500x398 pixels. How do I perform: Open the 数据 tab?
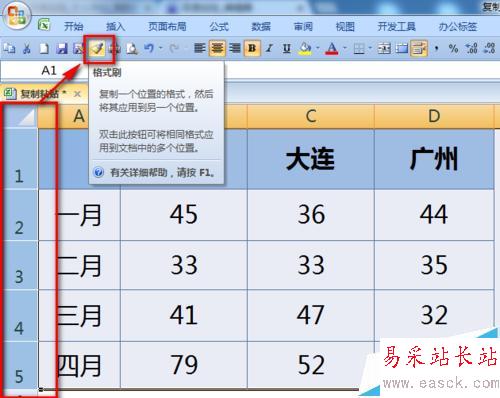(261, 26)
